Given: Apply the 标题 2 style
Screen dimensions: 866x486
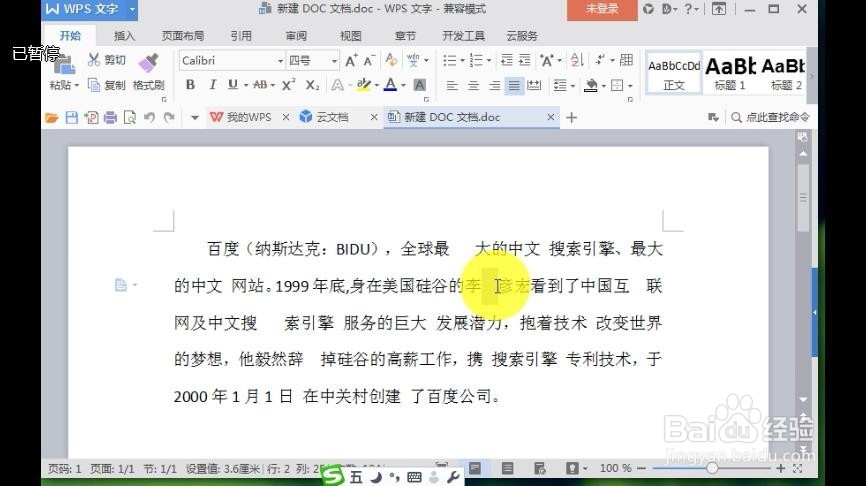Looking at the screenshot, I should coord(783,73).
